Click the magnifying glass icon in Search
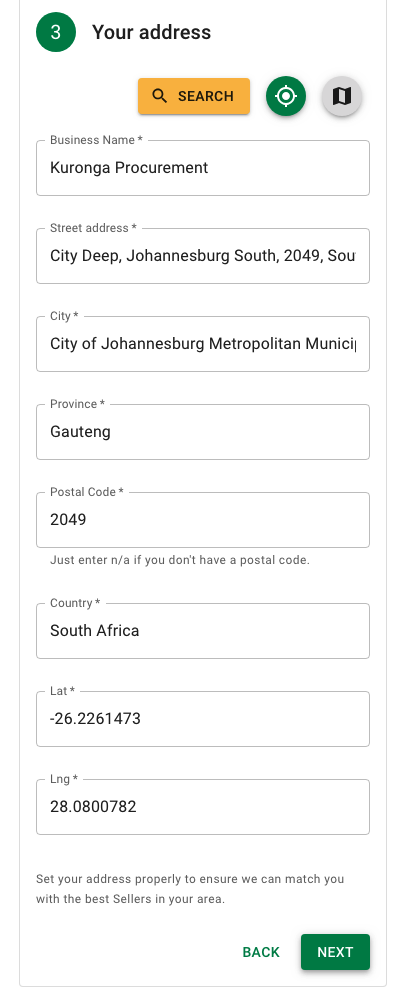The height and width of the screenshot is (997, 404). (161, 97)
